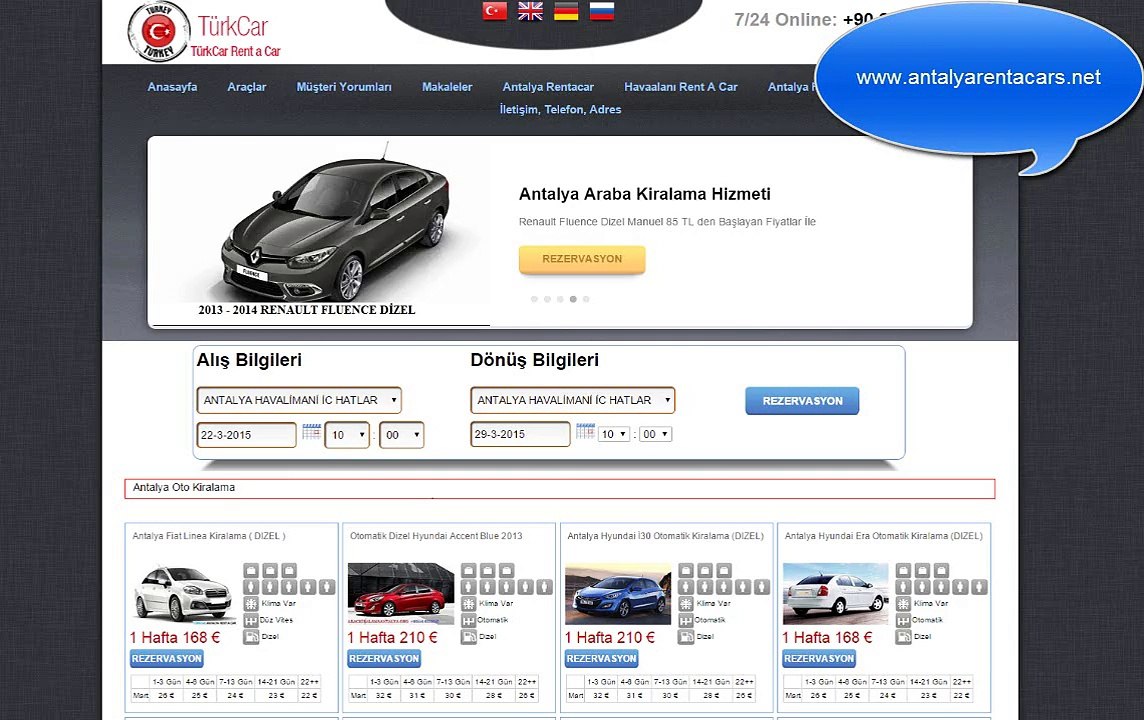
Task: Open Antalya Fiat Linea Kiralama title link
Action: (209, 536)
